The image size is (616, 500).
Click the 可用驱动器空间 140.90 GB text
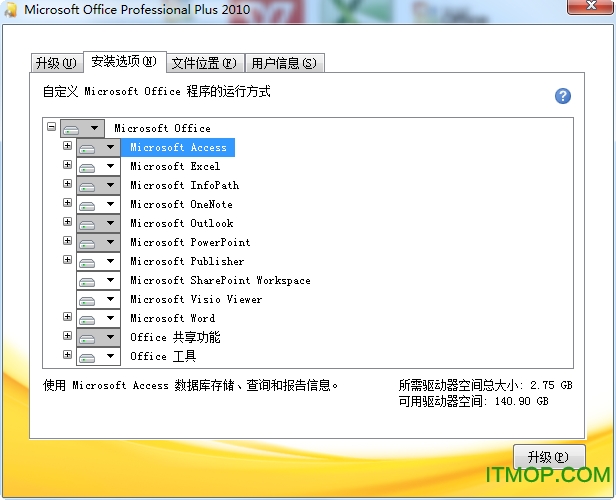(x=473, y=401)
